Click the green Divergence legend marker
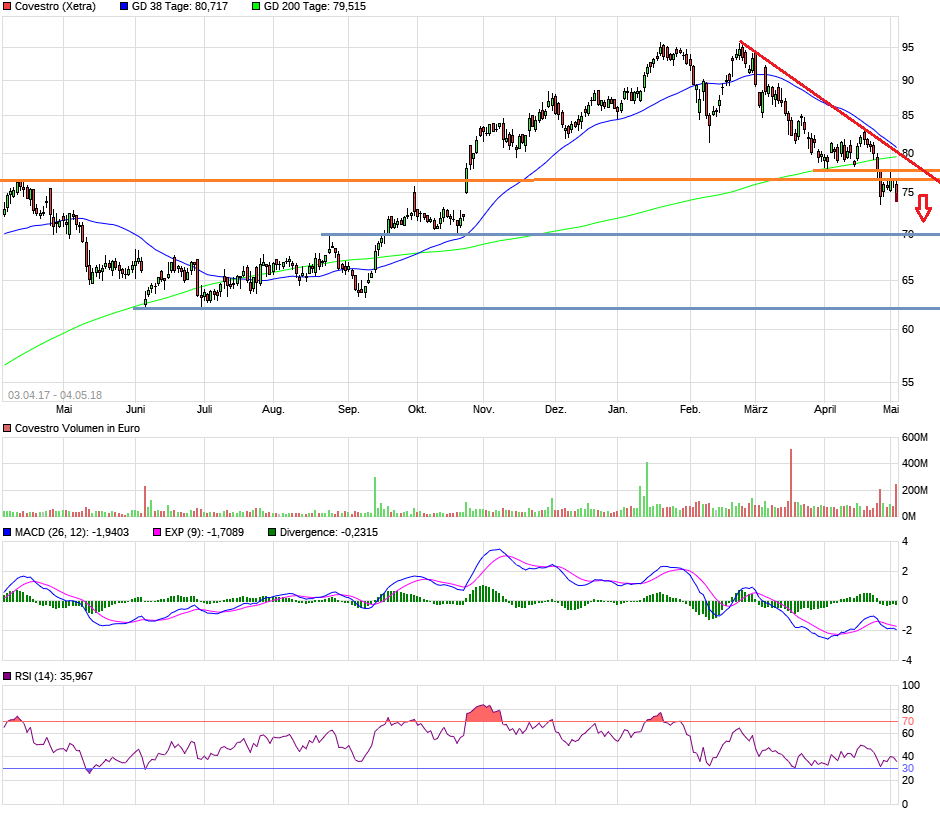940x814 pixels. 271,533
